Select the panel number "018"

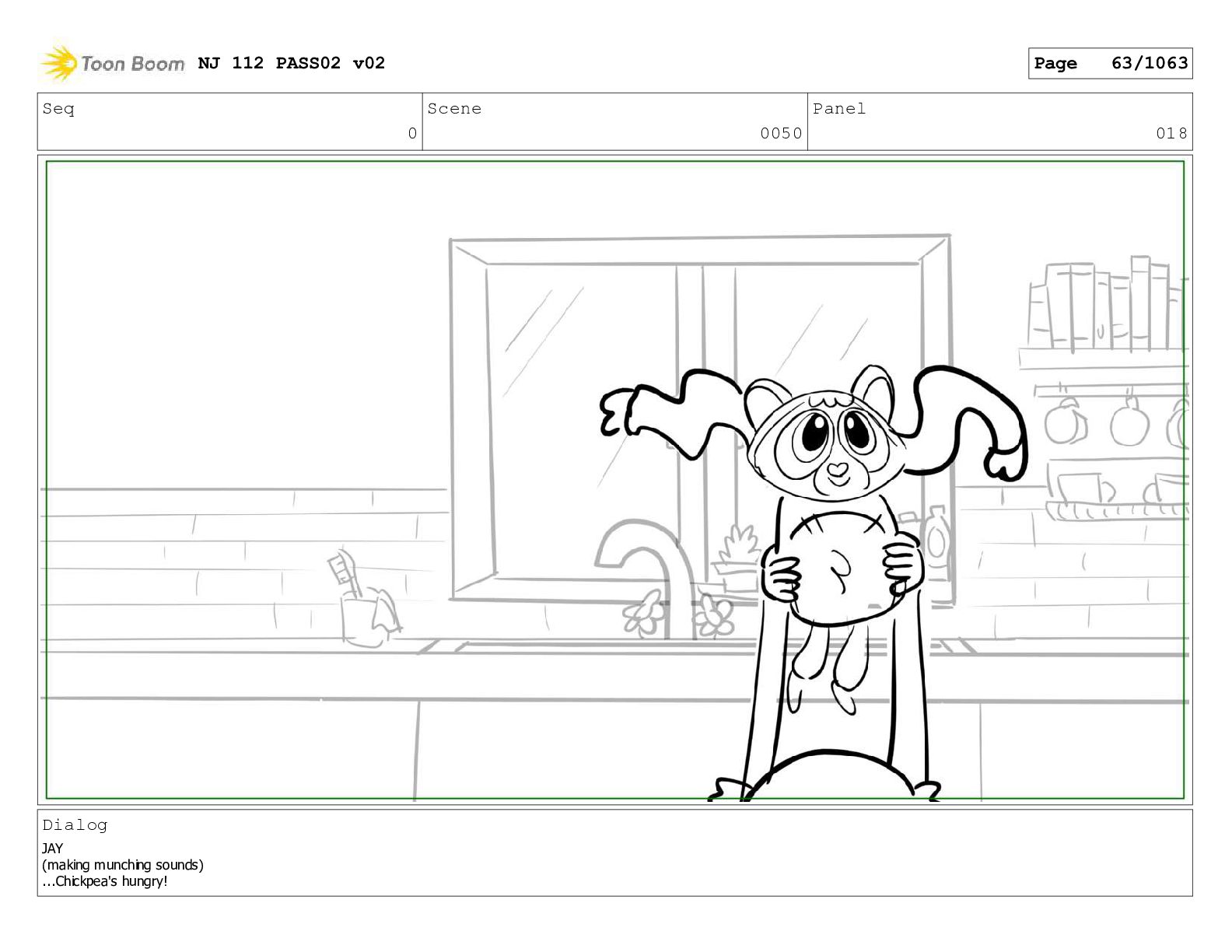[1171, 133]
